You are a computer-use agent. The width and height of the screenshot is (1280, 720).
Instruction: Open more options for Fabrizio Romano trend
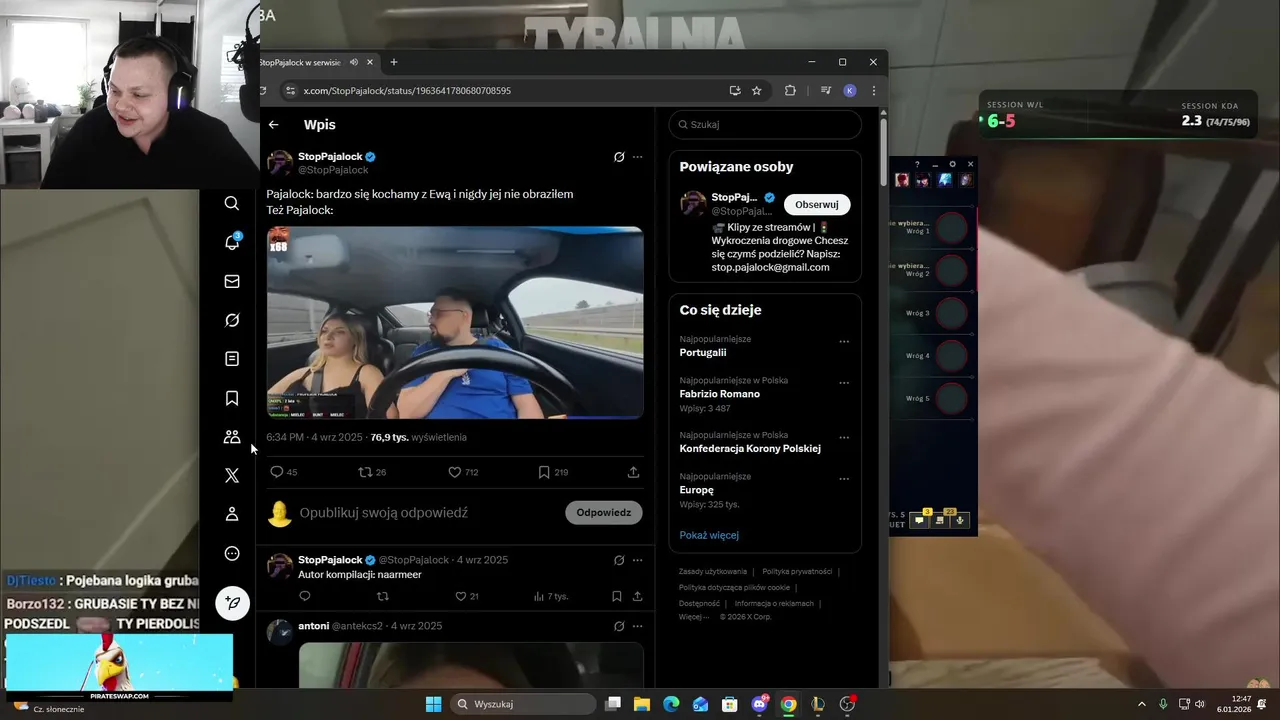click(x=844, y=383)
